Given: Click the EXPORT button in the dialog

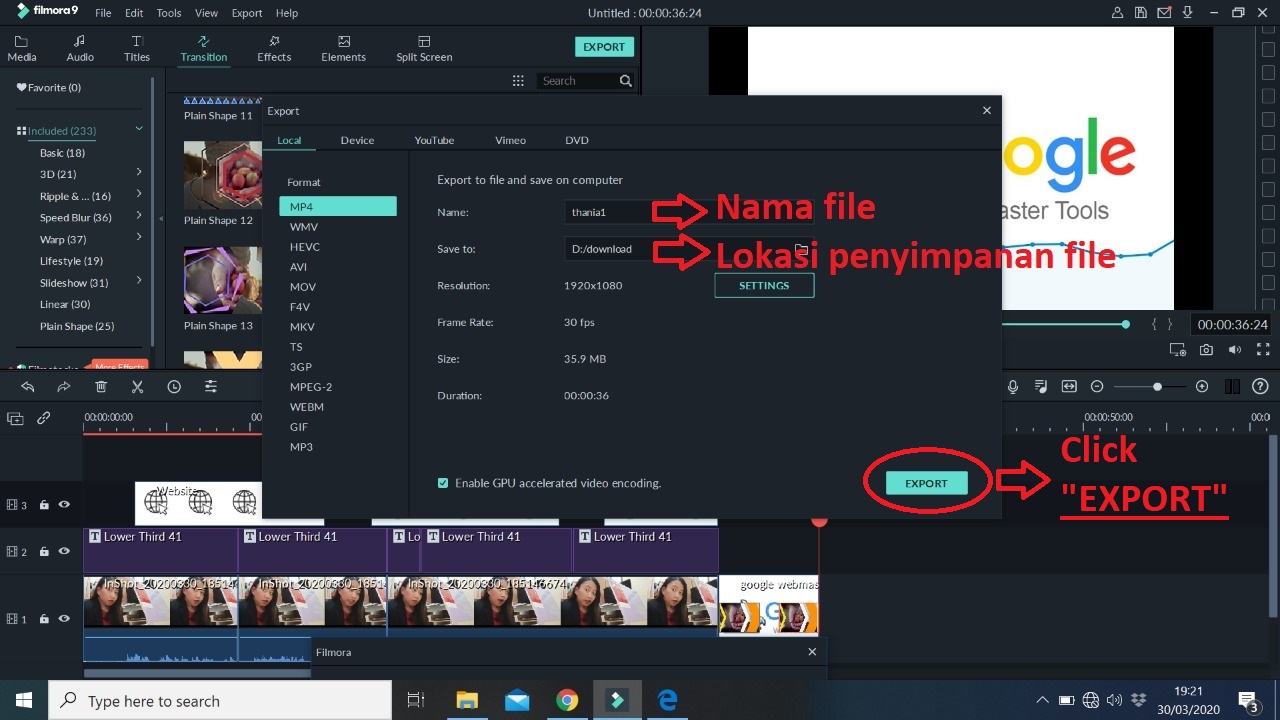Looking at the screenshot, I should [926, 482].
